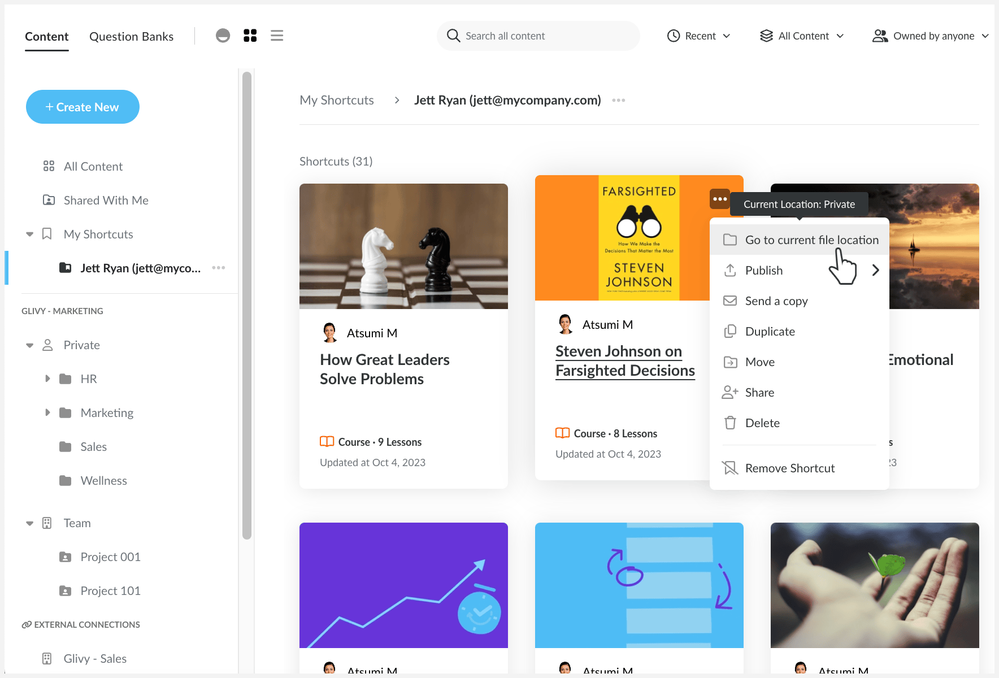Collapse the Team section
The image size is (999, 678).
point(29,523)
